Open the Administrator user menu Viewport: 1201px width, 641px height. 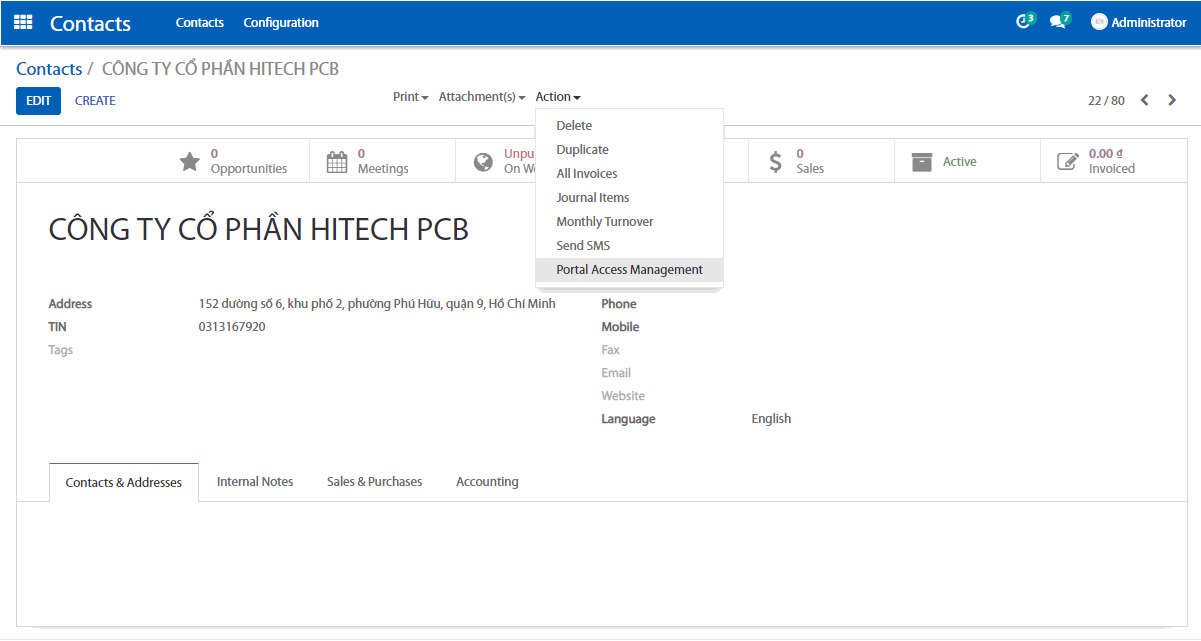pyautogui.click(x=1138, y=22)
